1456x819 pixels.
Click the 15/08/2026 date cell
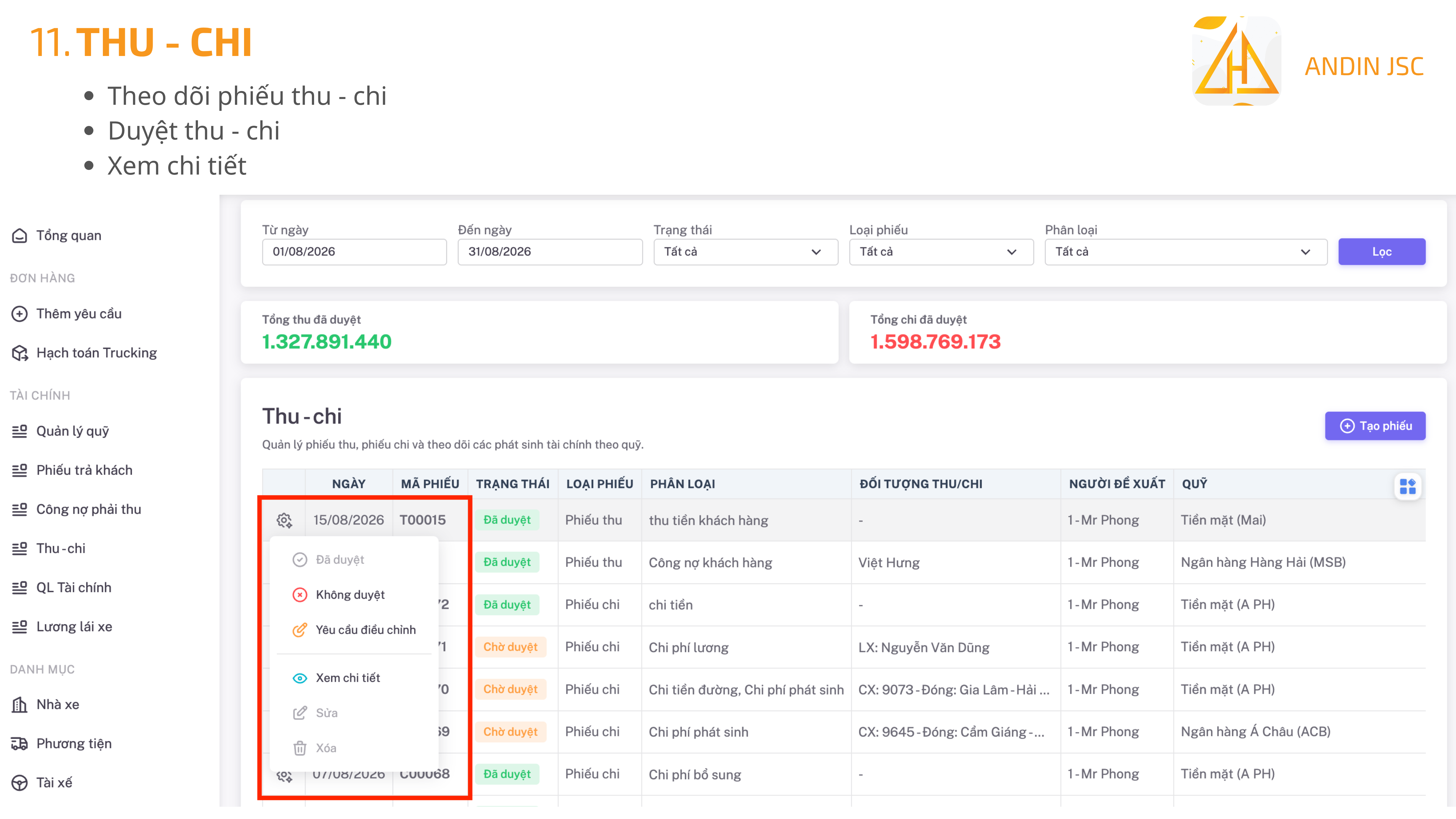tap(348, 520)
